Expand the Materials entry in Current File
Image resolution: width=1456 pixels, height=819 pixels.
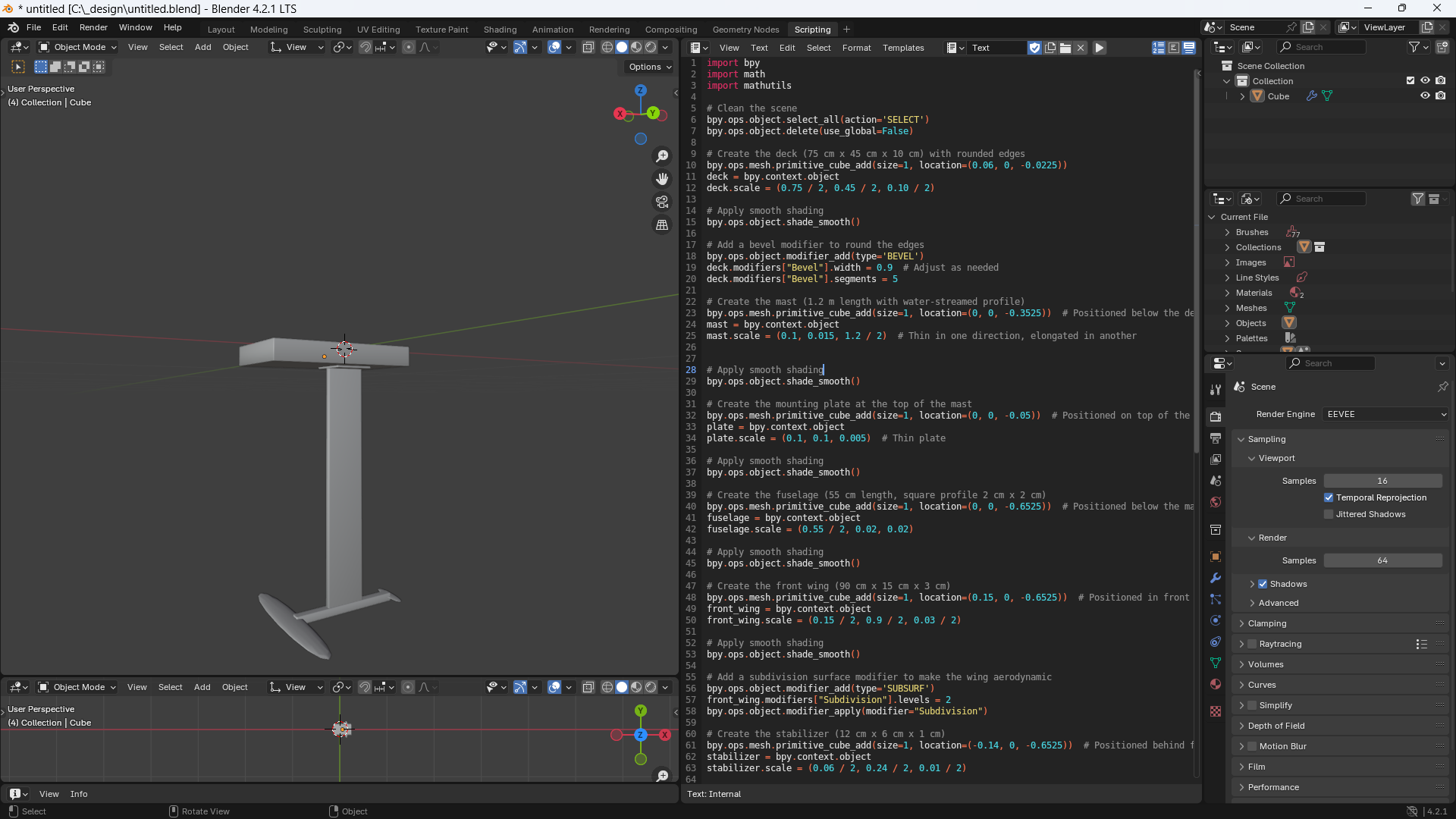1227,293
